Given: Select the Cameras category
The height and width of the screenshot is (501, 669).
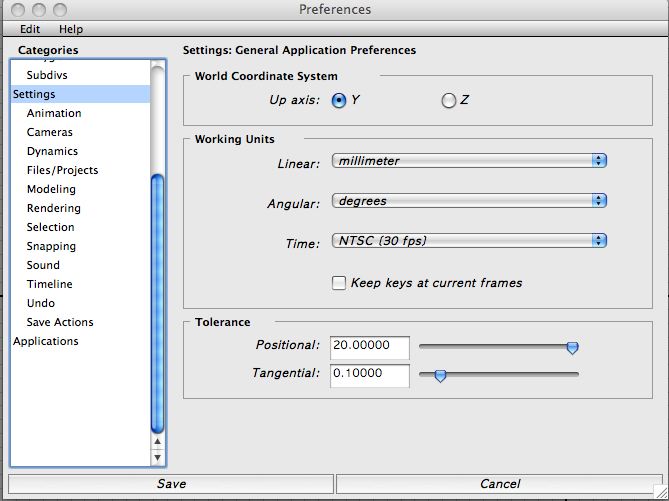Looking at the screenshot, I should pos(80,132).
